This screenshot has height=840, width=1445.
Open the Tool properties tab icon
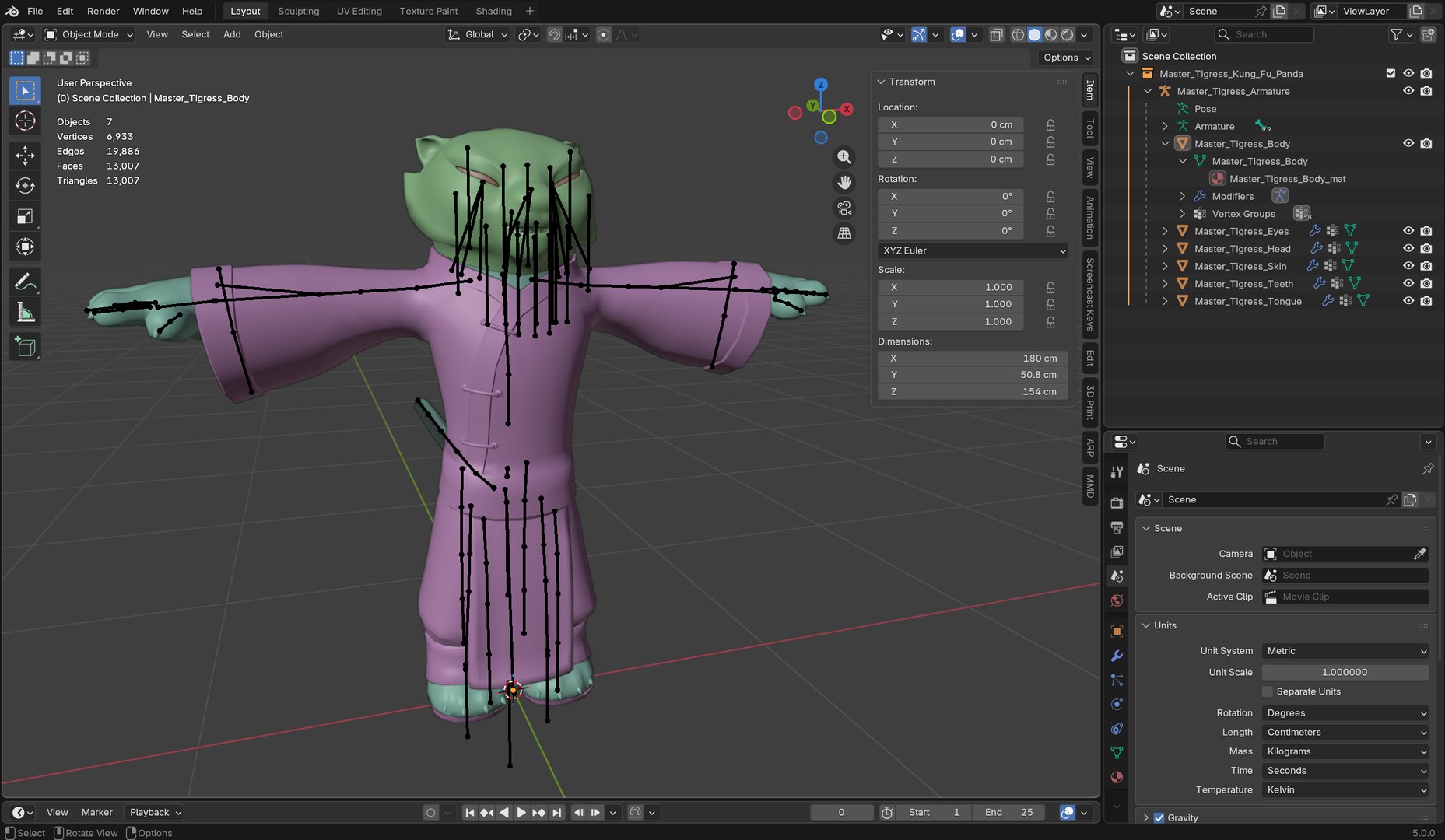point(1117,471)
